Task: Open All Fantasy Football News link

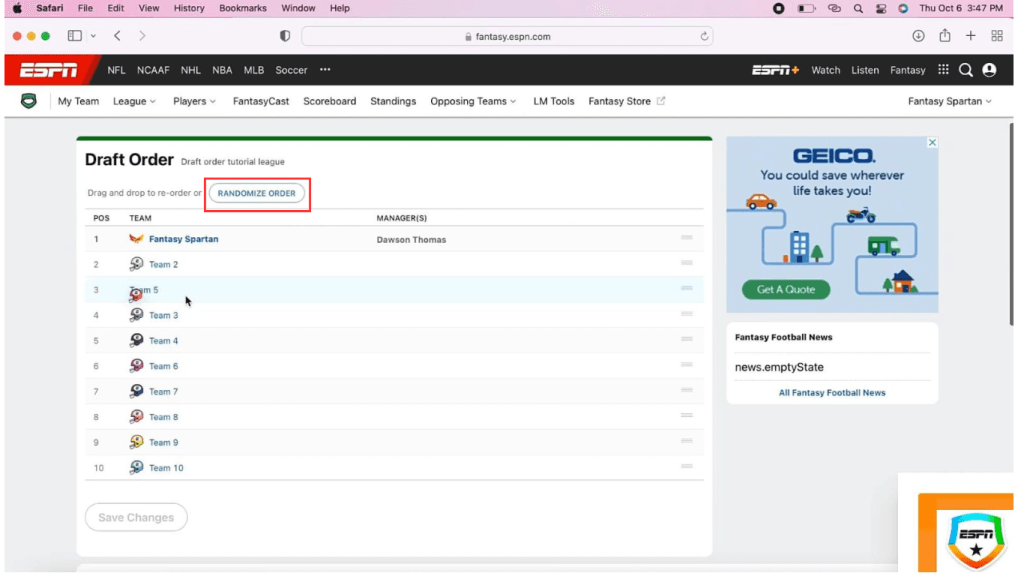Action: click(832, 392)
